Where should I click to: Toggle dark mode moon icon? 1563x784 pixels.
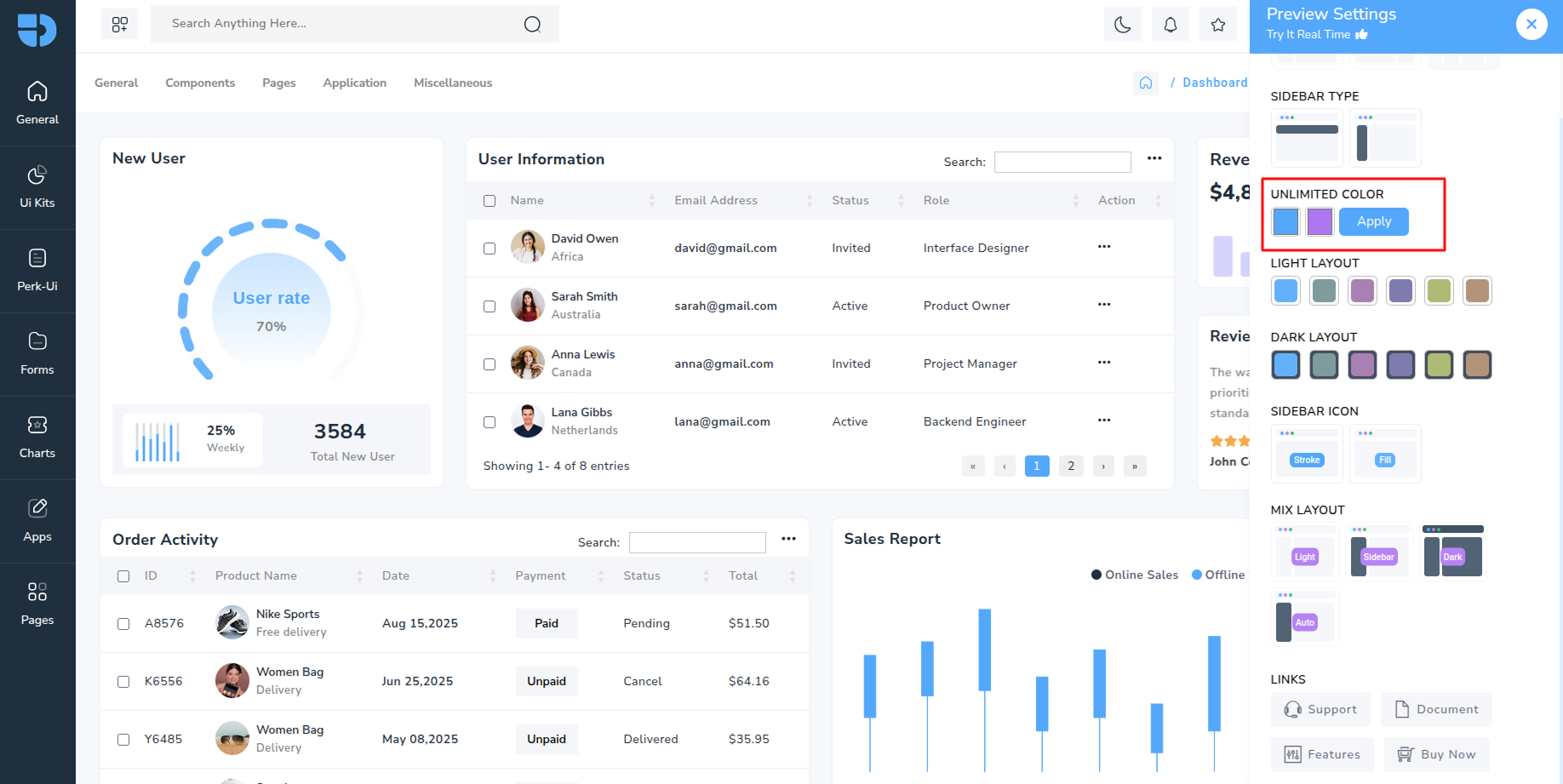(1122, 25)
